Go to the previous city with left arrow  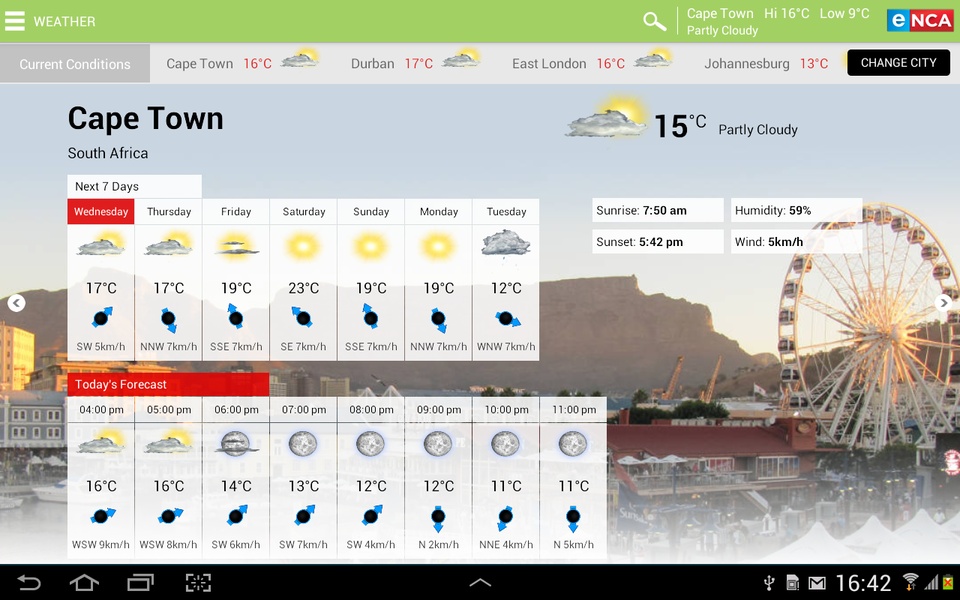click(17, 302)
